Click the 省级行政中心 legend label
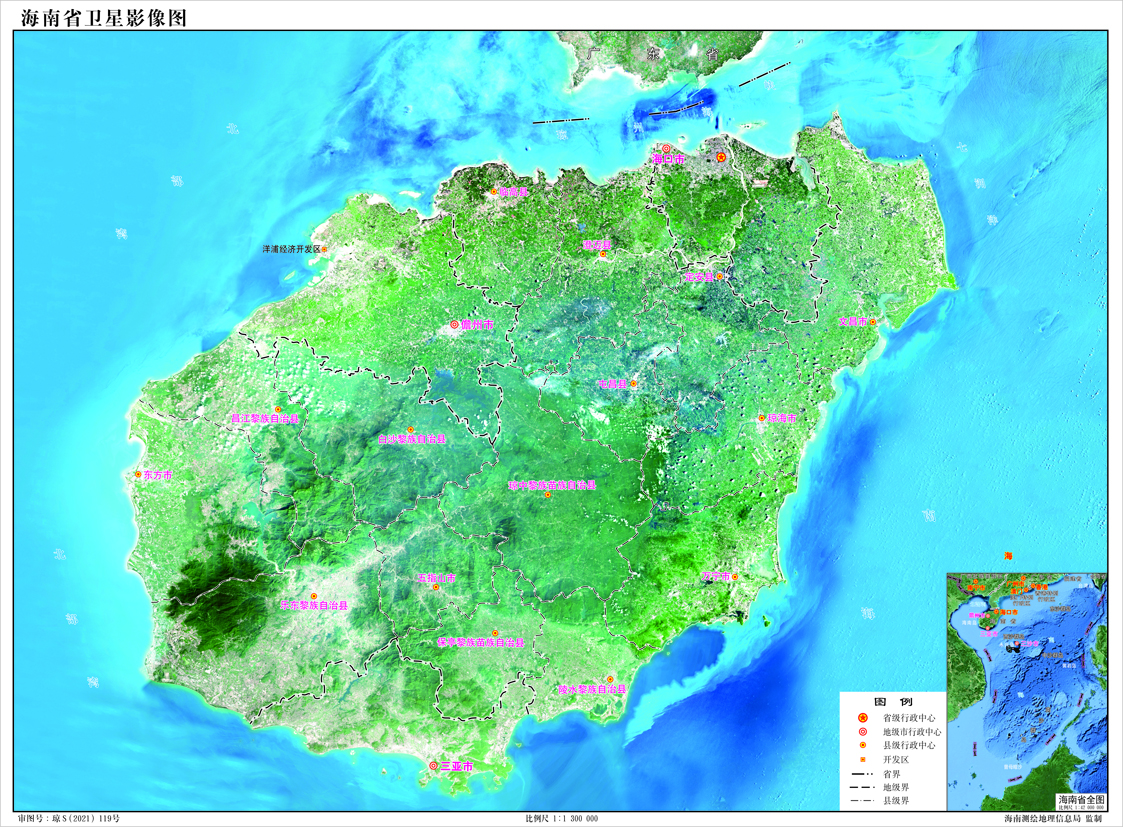1123x827 pixels. [908, 717]
